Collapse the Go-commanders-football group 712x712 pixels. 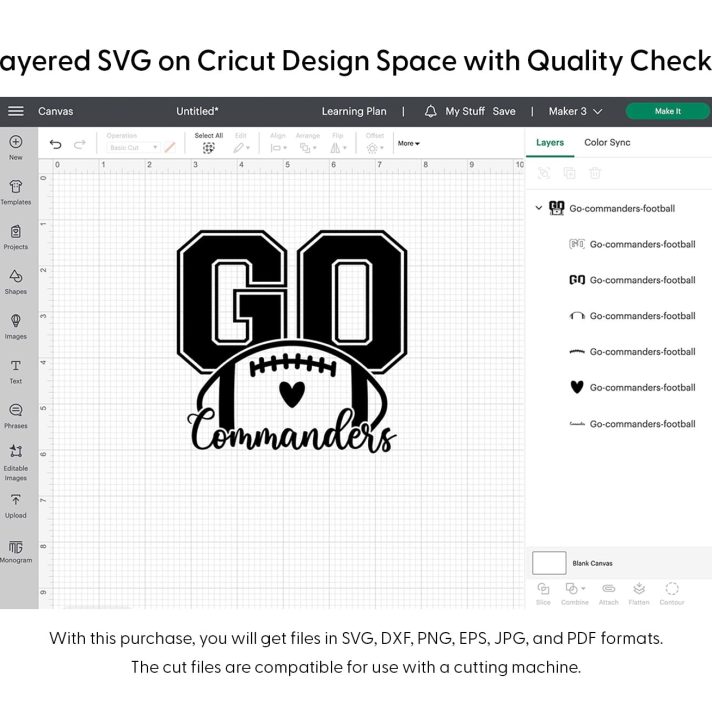[x=539, y=208]
